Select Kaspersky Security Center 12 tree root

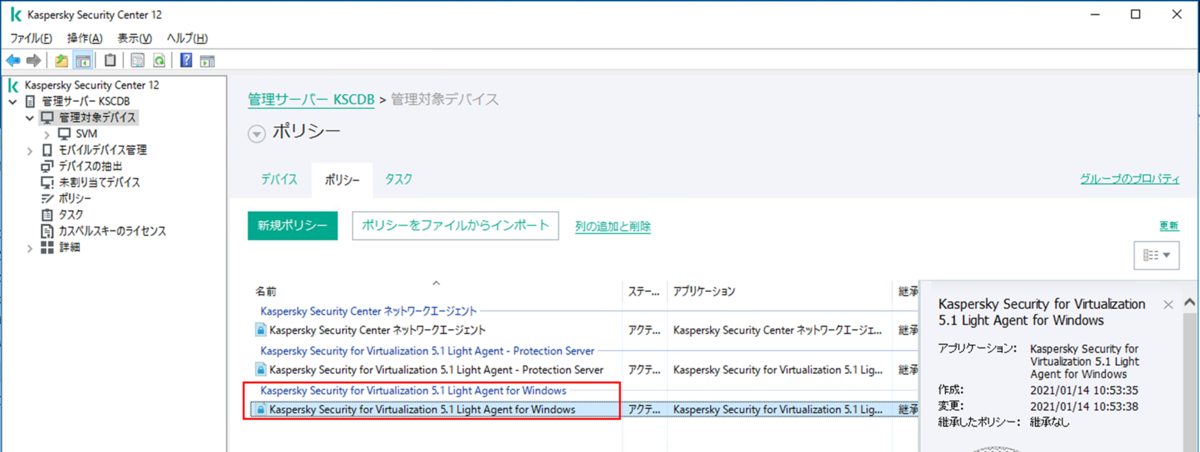coord(91,86)
